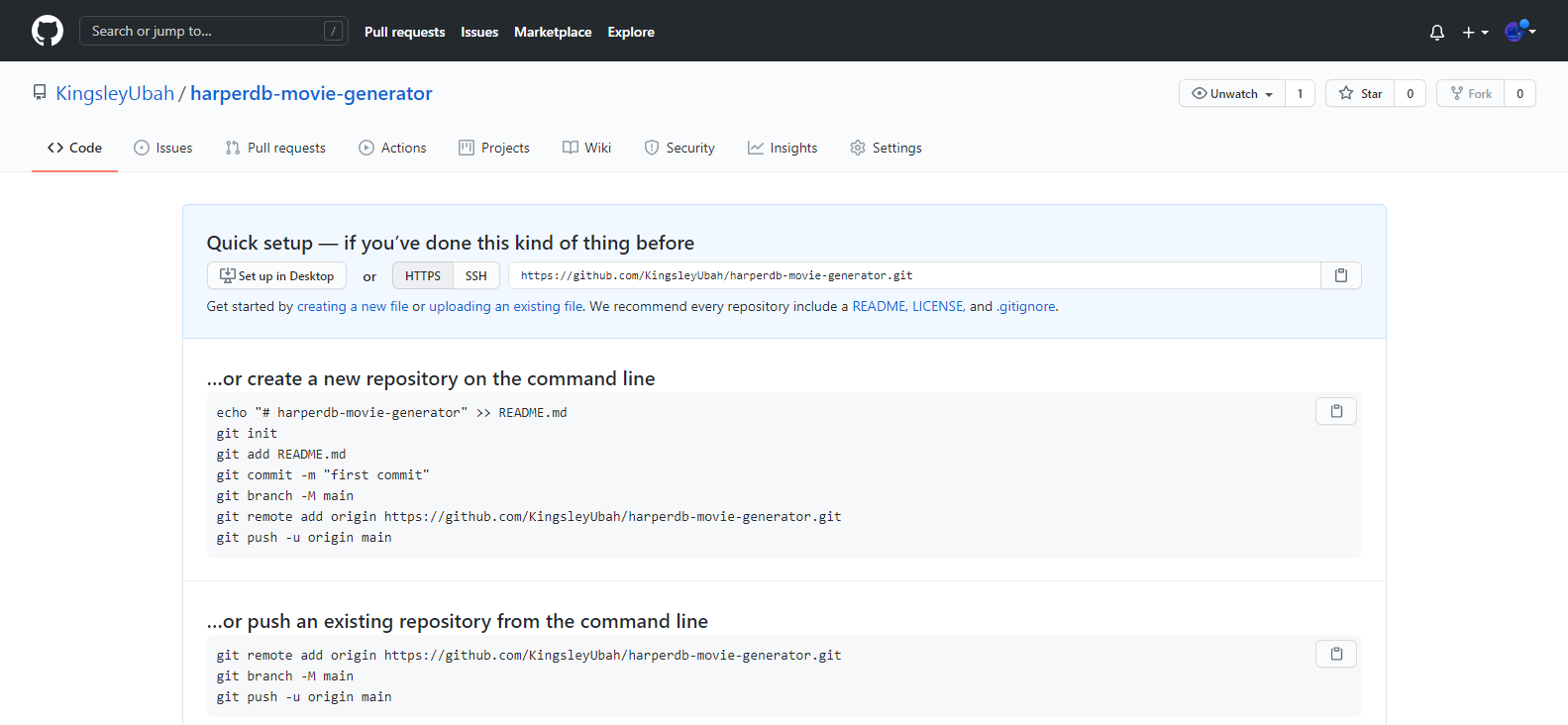Click the slash shortcut key icon
Screen dimensions: 1568x725
[x=334, y=31]
